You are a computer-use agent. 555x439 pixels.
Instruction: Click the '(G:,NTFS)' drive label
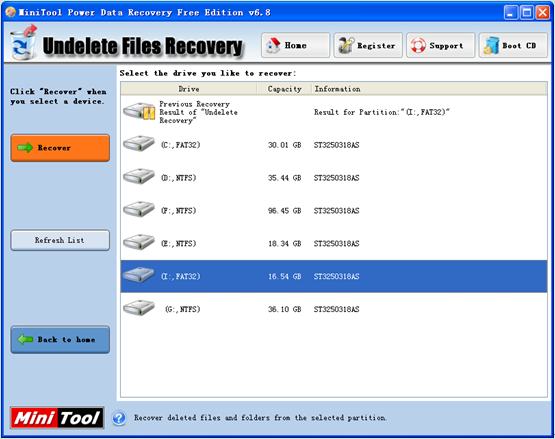click(x=183, y=309)
